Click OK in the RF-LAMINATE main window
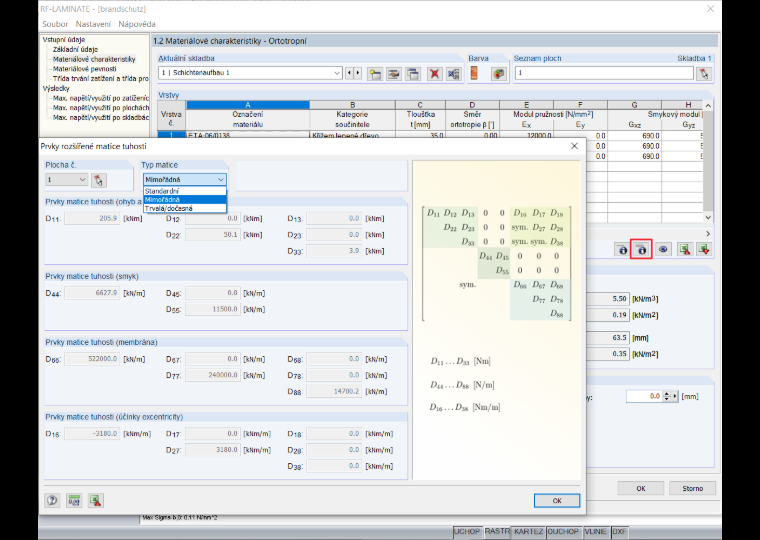This screenshot has width=760, height=540. [641, 488]
